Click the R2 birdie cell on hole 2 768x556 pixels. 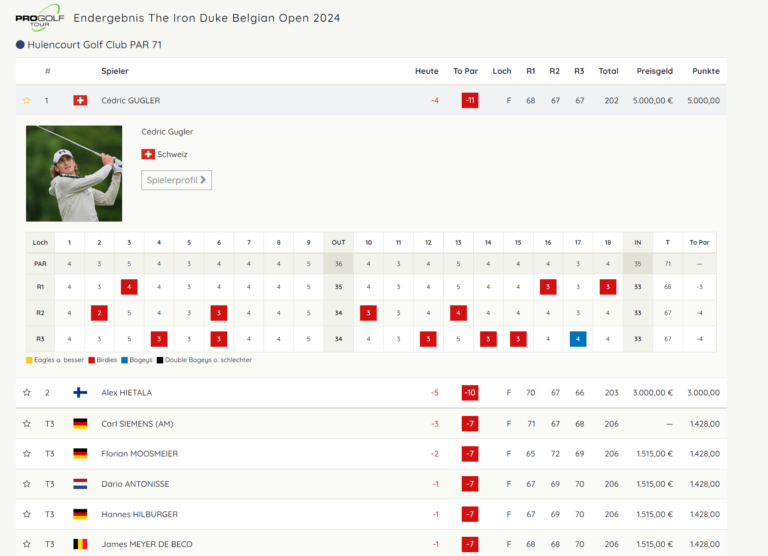tap(99, 313)
